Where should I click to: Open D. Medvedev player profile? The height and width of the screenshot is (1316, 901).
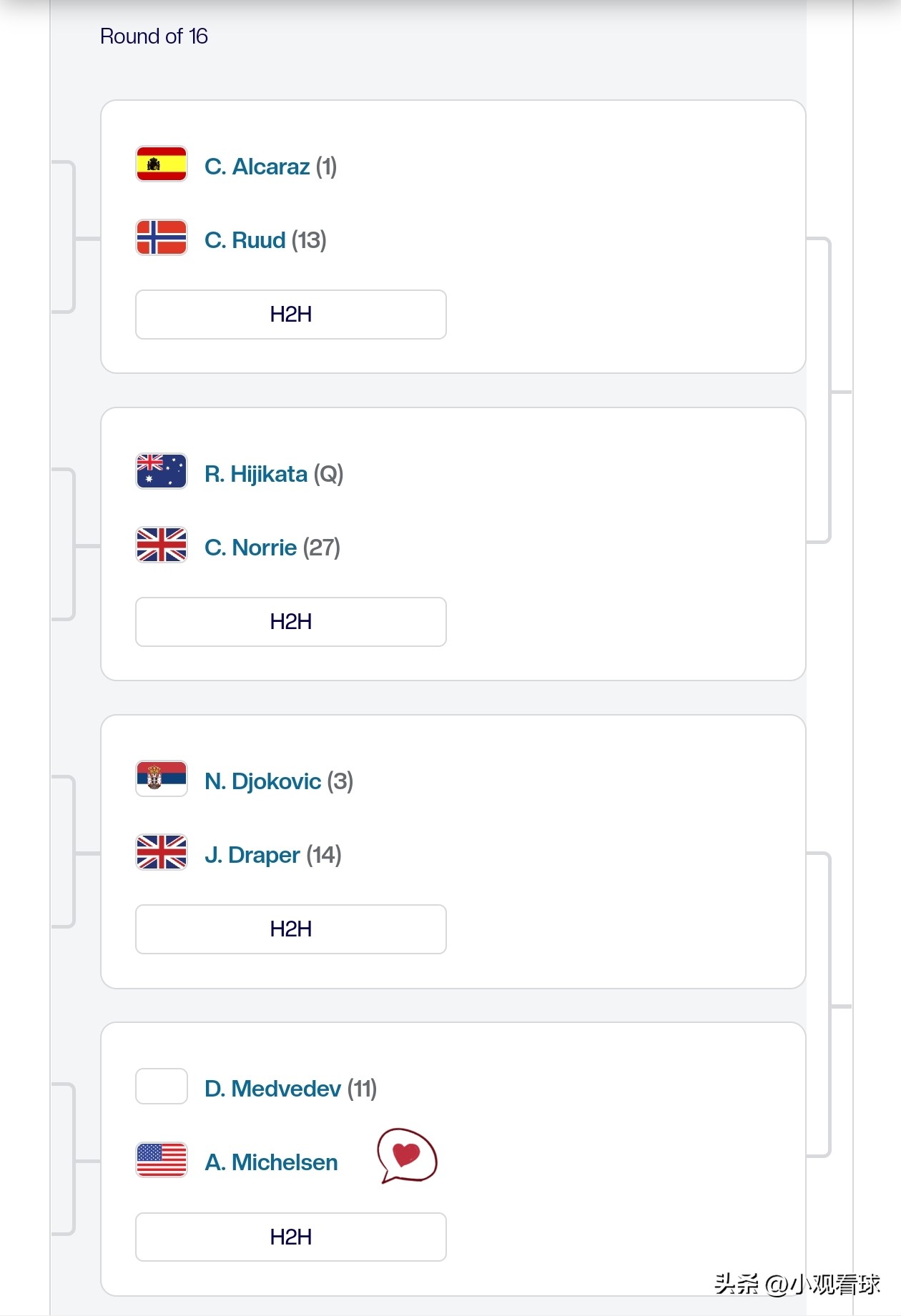click(272, 1089)
